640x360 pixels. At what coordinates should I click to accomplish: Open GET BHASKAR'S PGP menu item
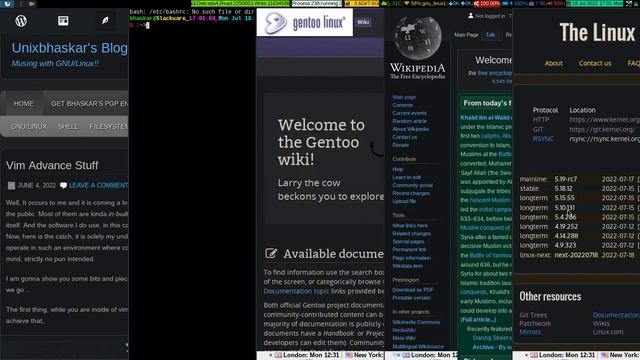(x=89, y=104)
